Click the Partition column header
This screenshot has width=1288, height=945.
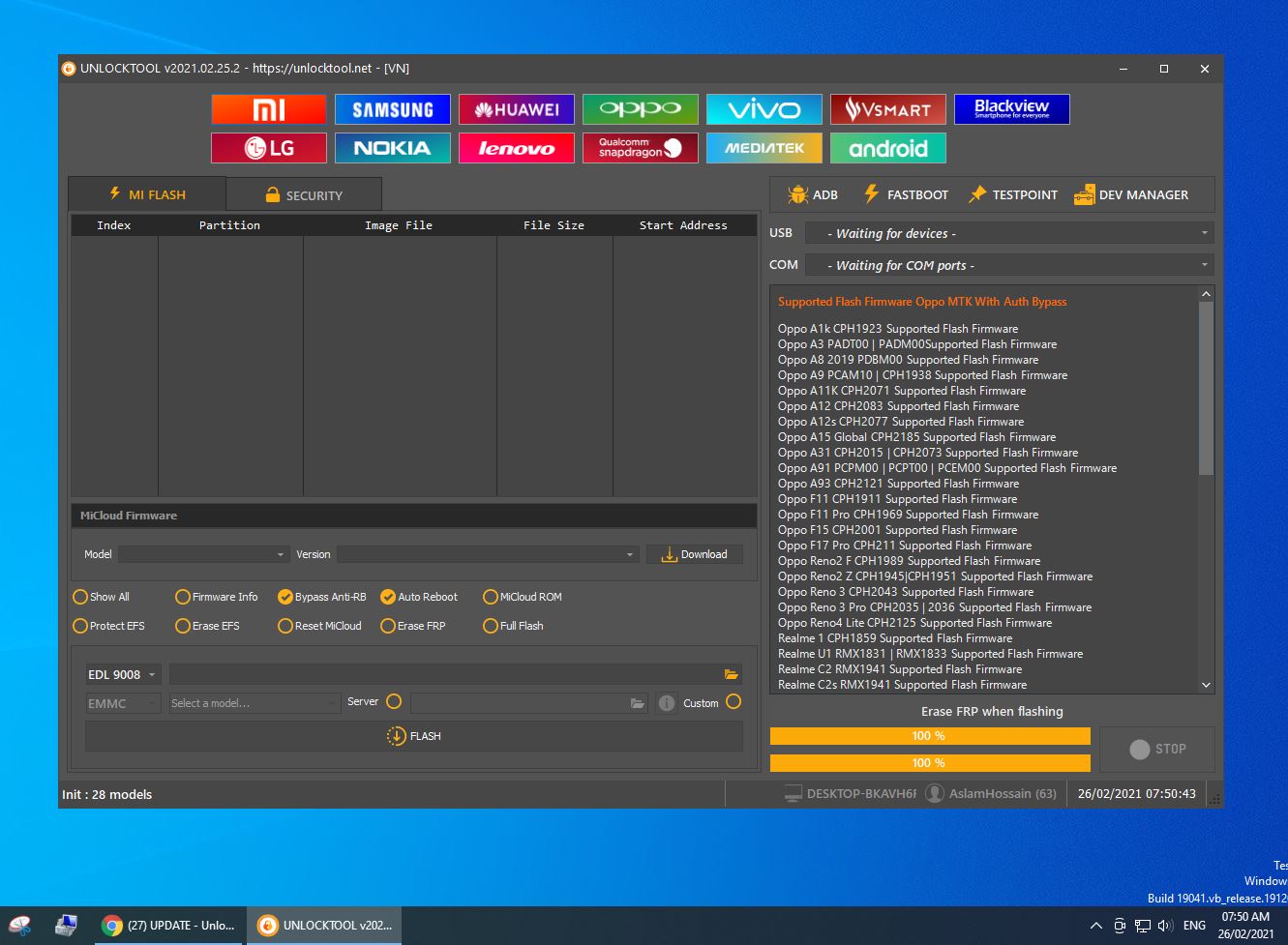pyautogui.click(x=230, y=225)
